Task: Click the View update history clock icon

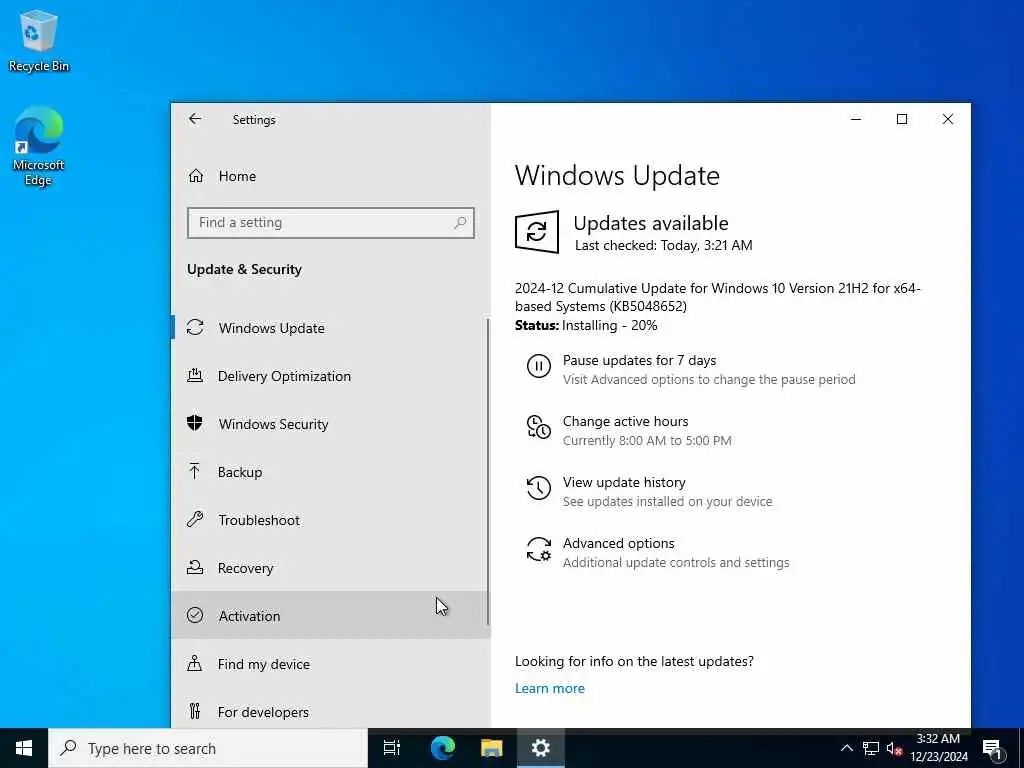Action: 539,488
